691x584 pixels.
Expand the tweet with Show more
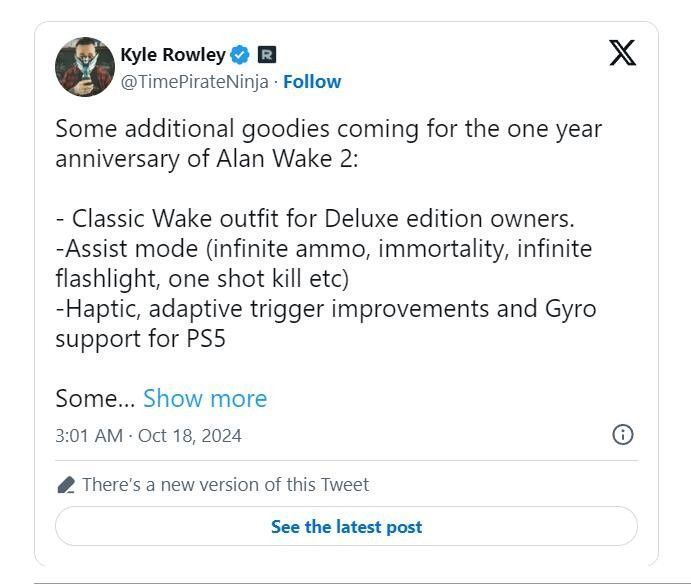(205, 398)
